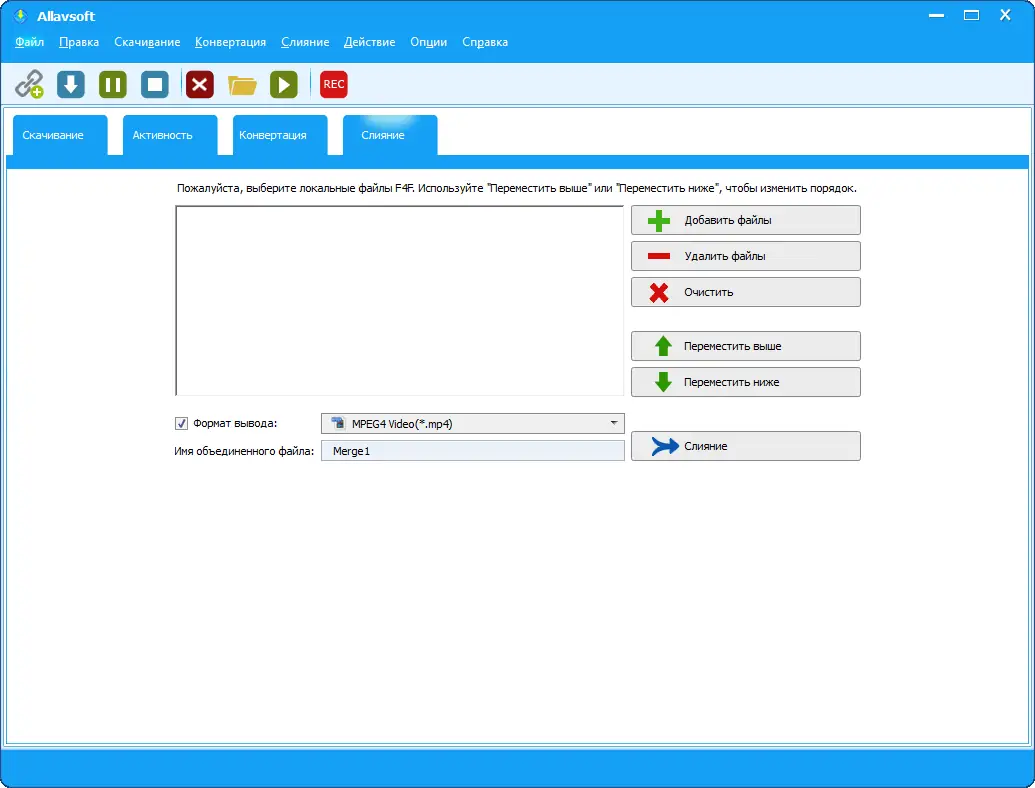Viewport: 1035px width, 788px height.
Task: Click the pause downloads icon
Action: pyautogui.click(x=112, y=84)
